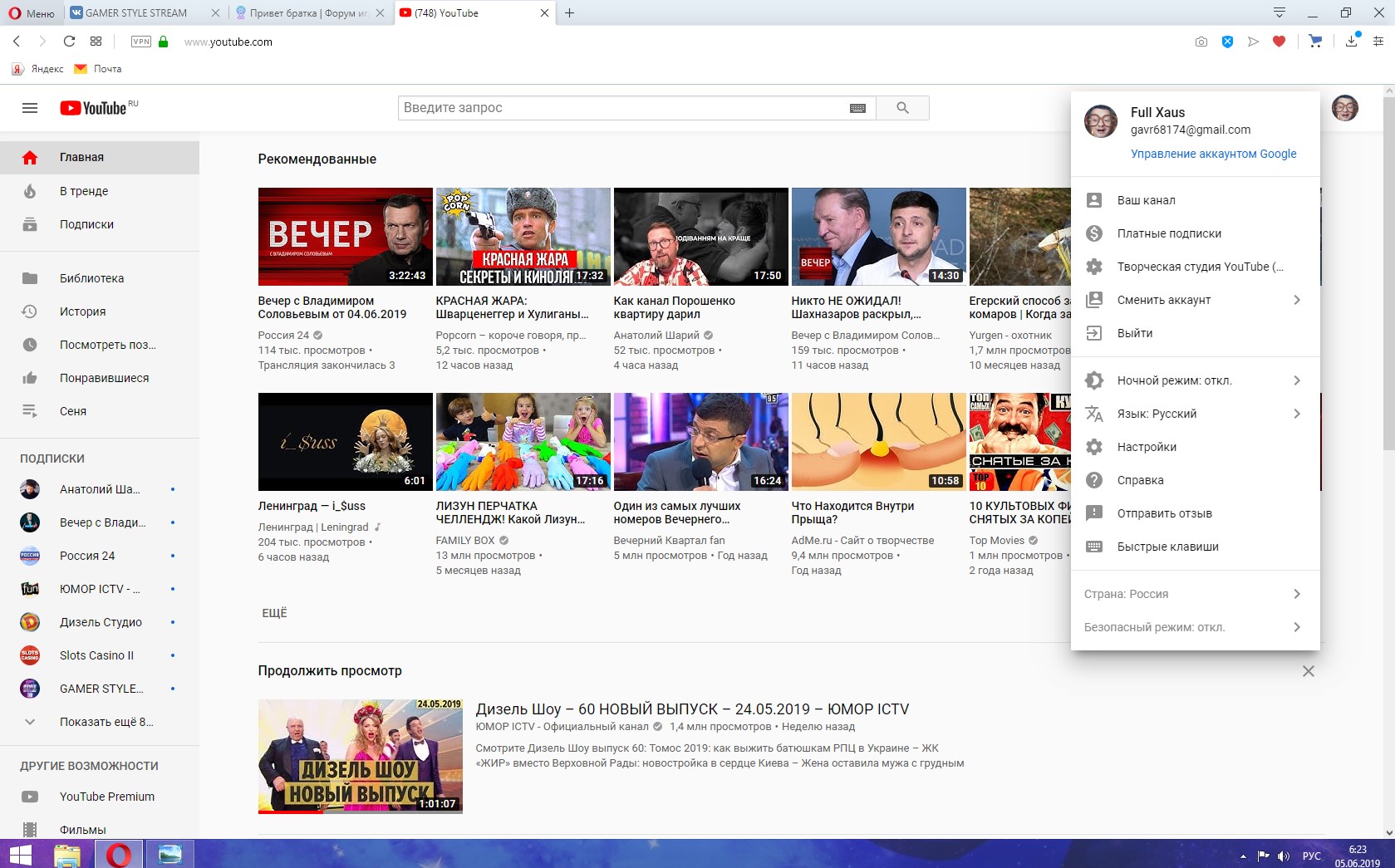Open Россия 24 subscription channel
The image size is (1395, 868).
point(100,556)
